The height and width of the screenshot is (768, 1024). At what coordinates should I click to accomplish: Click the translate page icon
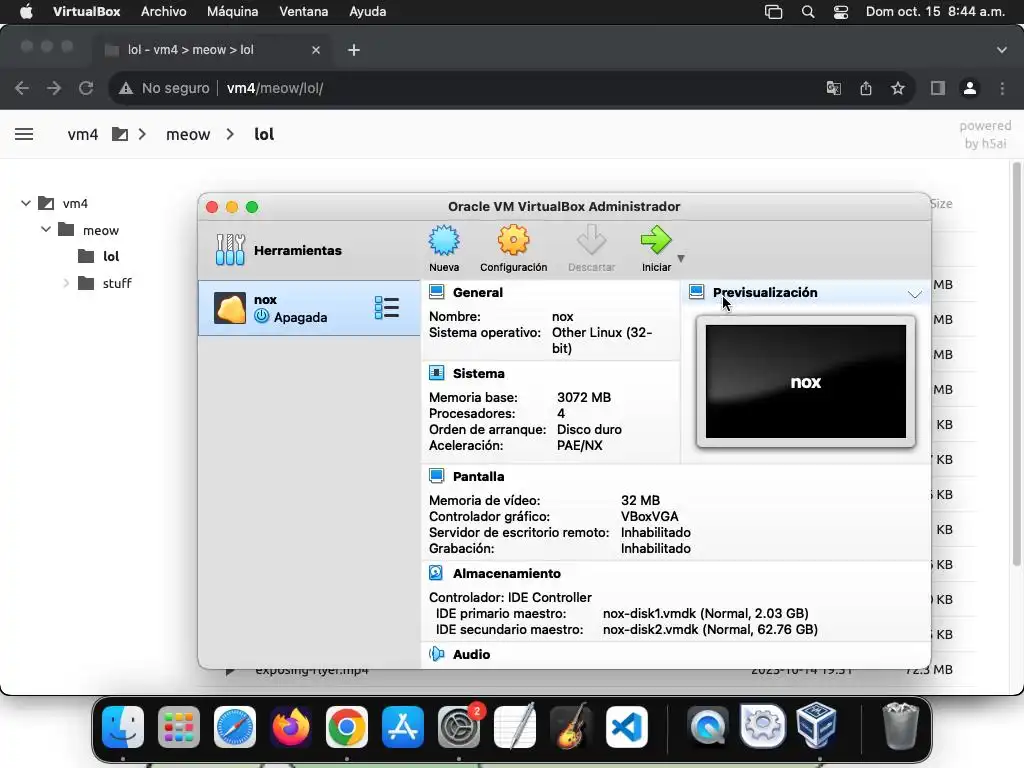pos(833,88)
